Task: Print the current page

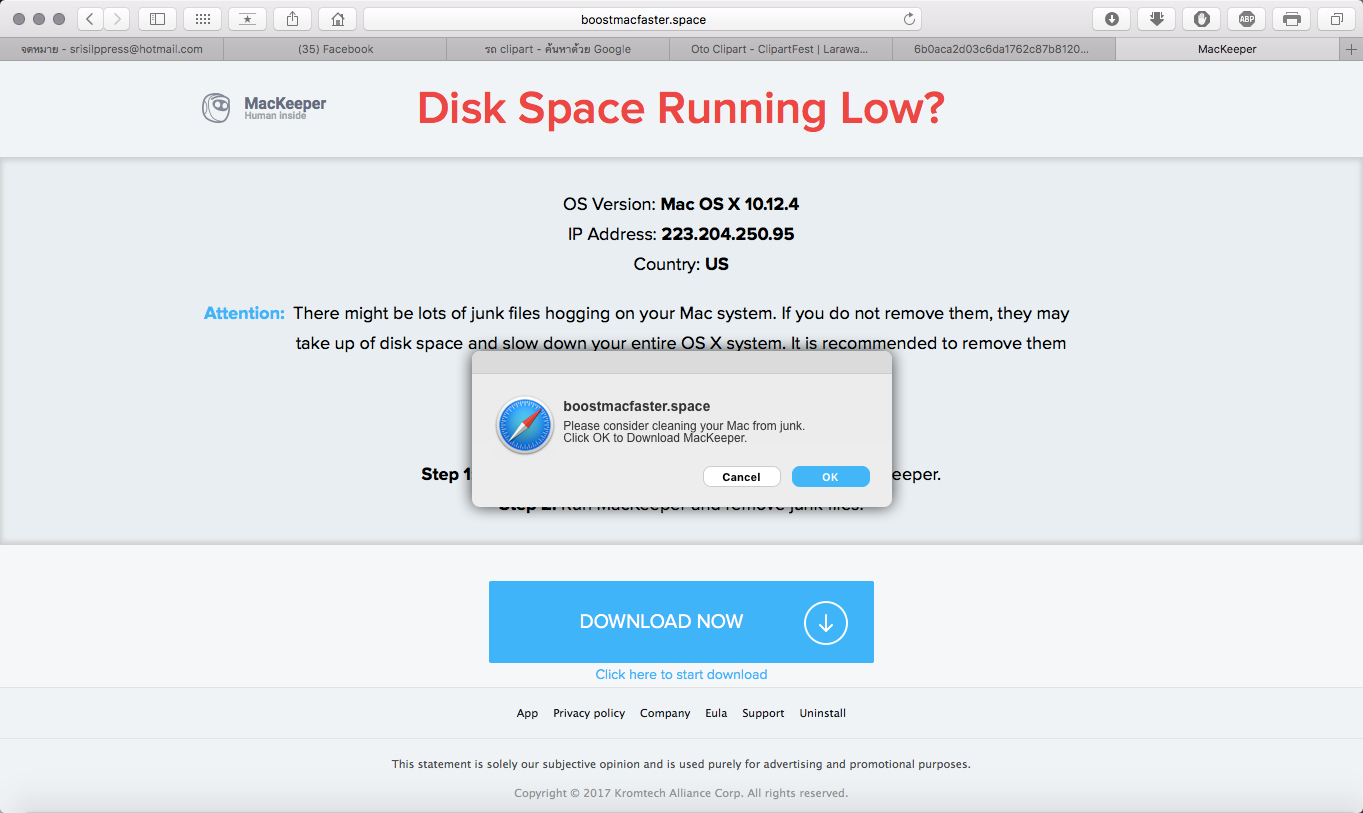Action: coord(1291,19)
